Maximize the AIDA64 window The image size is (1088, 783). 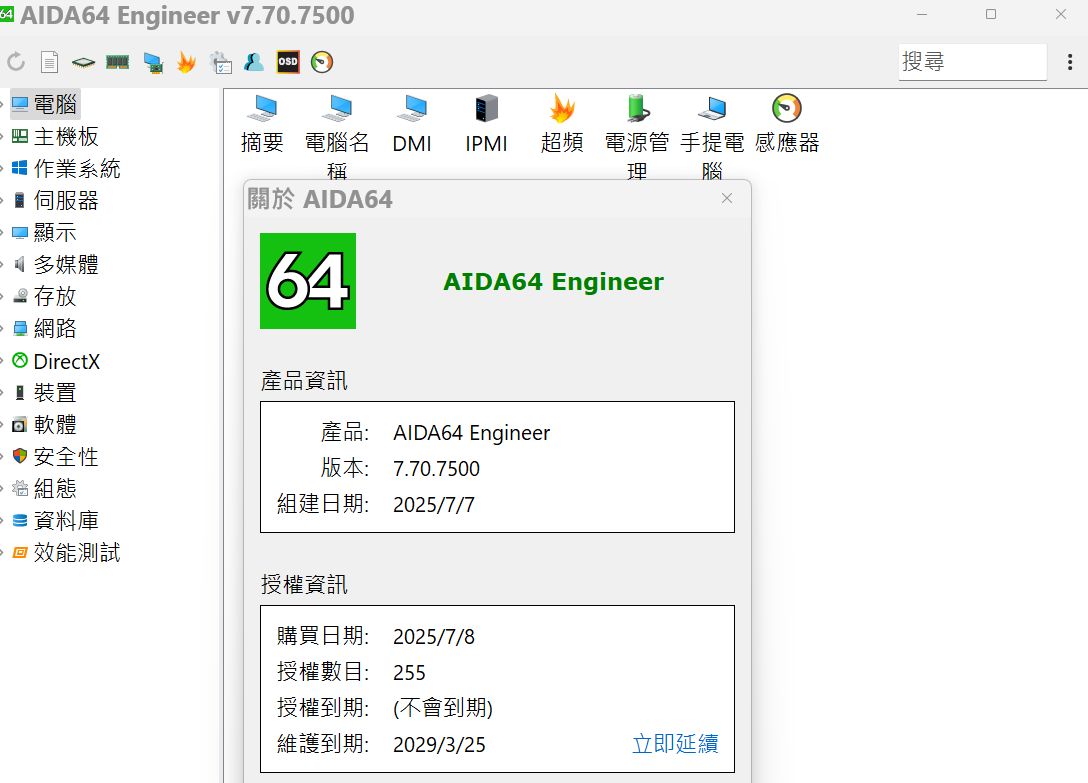pyautogui.click(x=991, y=15)
